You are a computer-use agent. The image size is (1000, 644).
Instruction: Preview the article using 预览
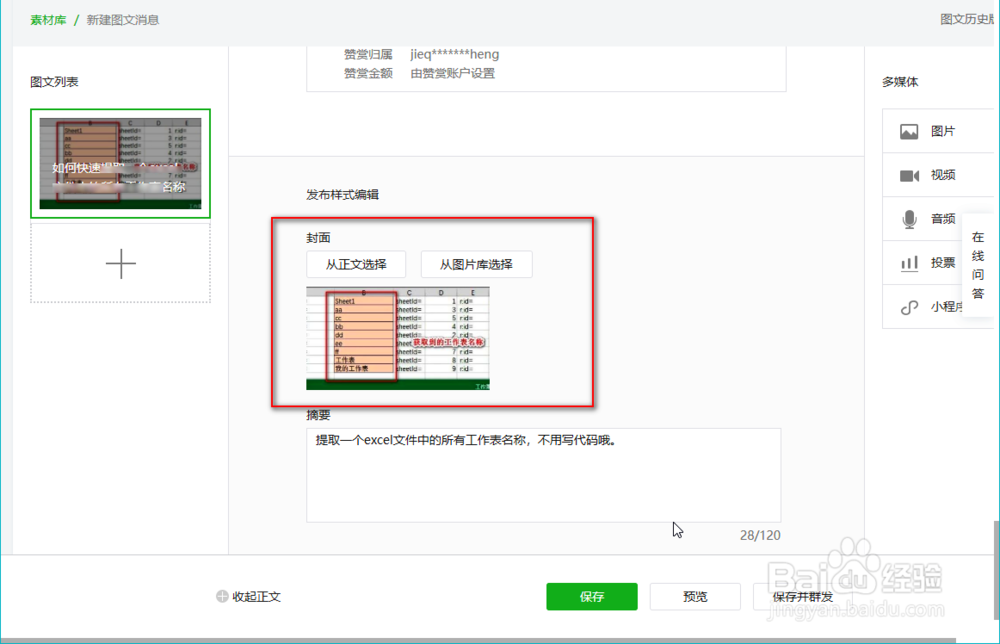click(695, 596)
